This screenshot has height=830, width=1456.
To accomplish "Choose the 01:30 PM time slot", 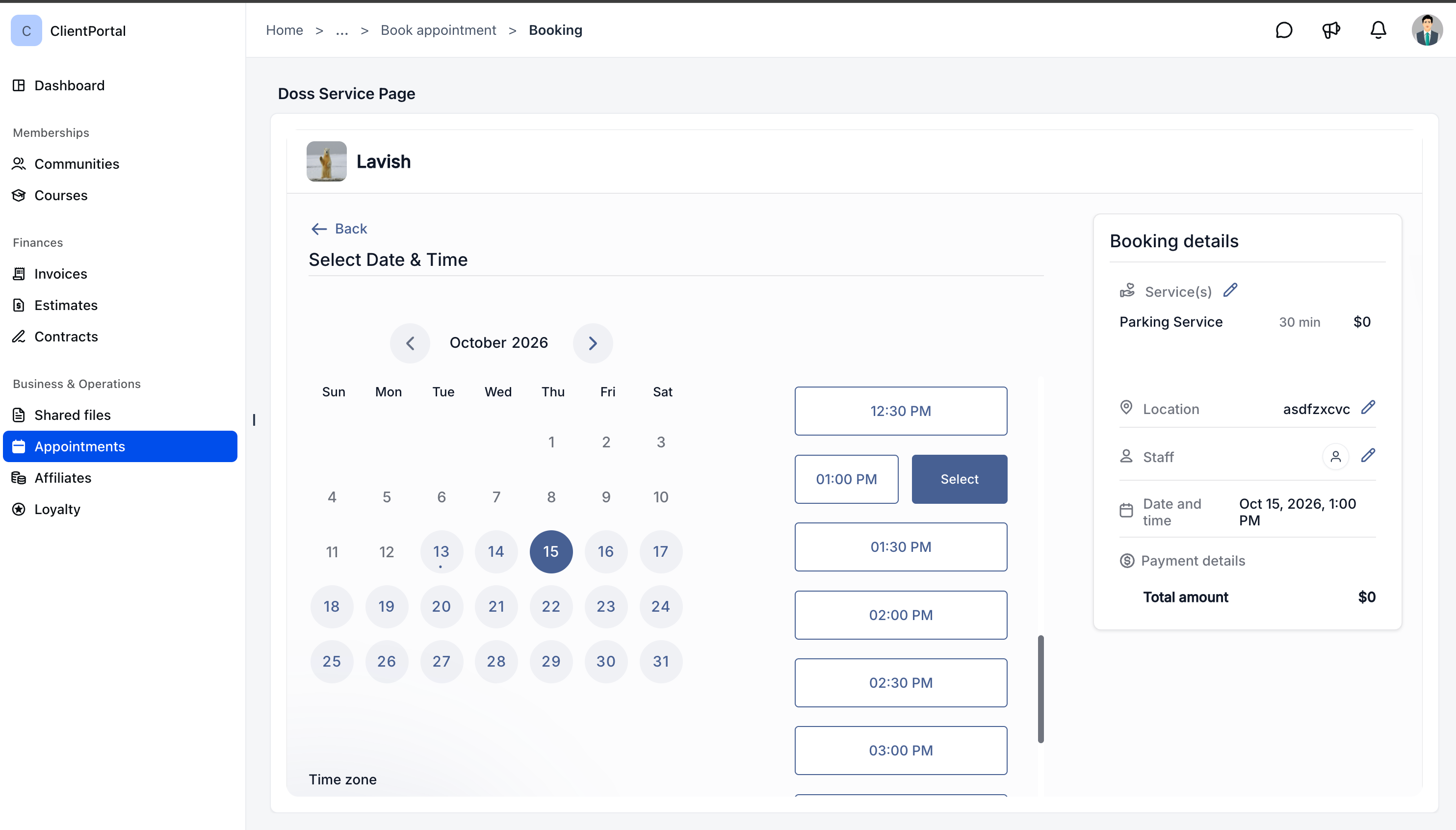I will click(x=901, y=547).
